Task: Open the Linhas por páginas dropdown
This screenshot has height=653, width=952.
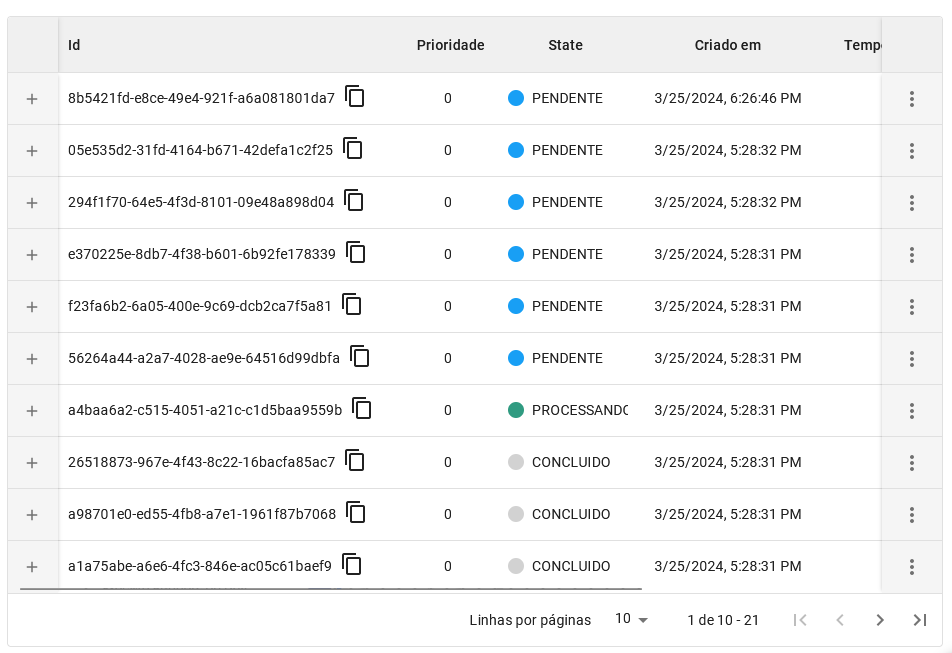Action: point(631,620)
